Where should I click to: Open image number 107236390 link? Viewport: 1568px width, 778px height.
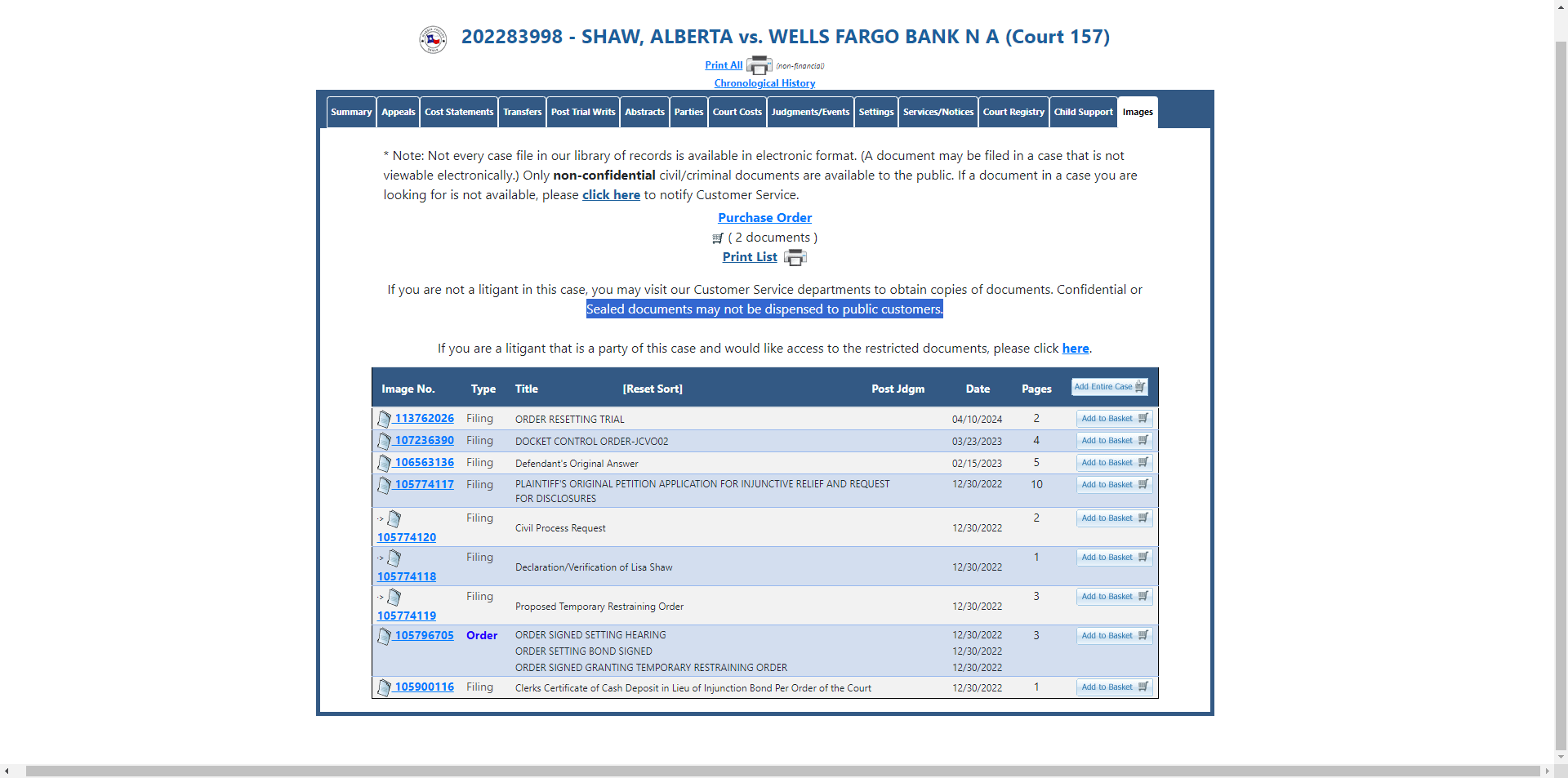point(424,440)
